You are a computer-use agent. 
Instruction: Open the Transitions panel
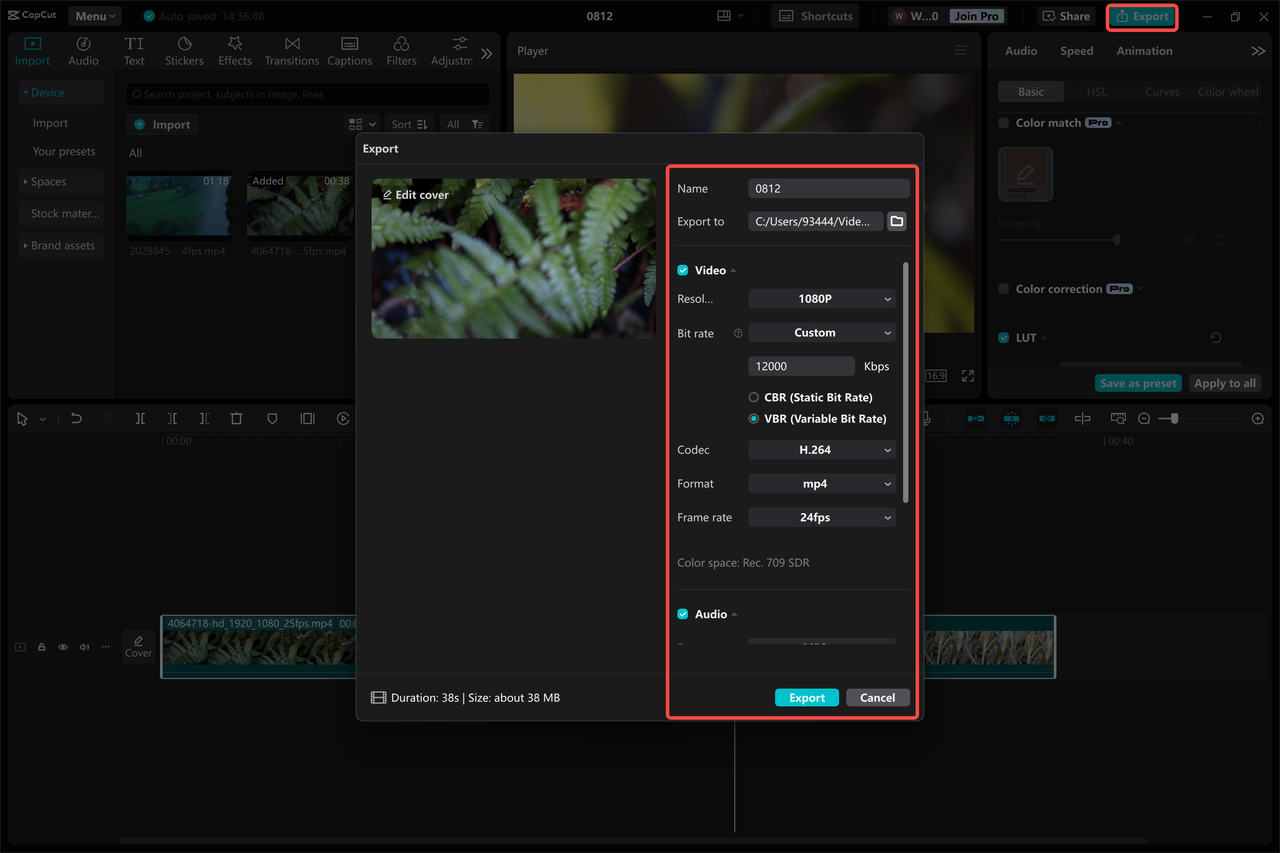291,50
